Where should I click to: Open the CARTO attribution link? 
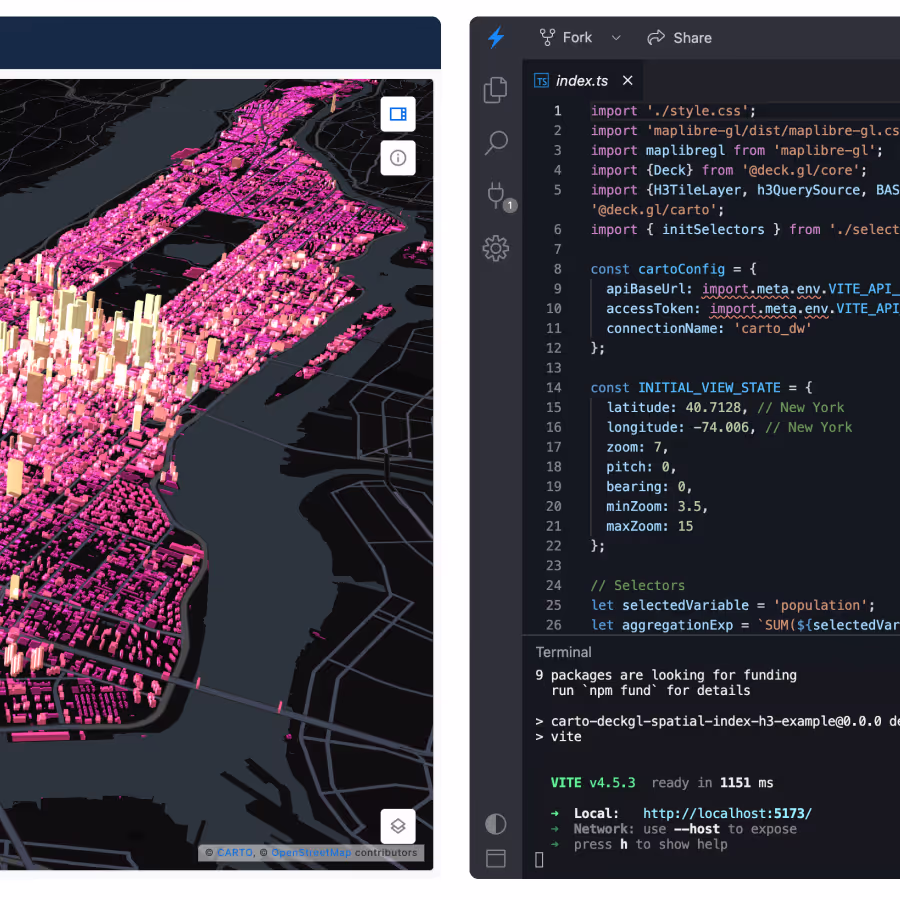[234, 852]
